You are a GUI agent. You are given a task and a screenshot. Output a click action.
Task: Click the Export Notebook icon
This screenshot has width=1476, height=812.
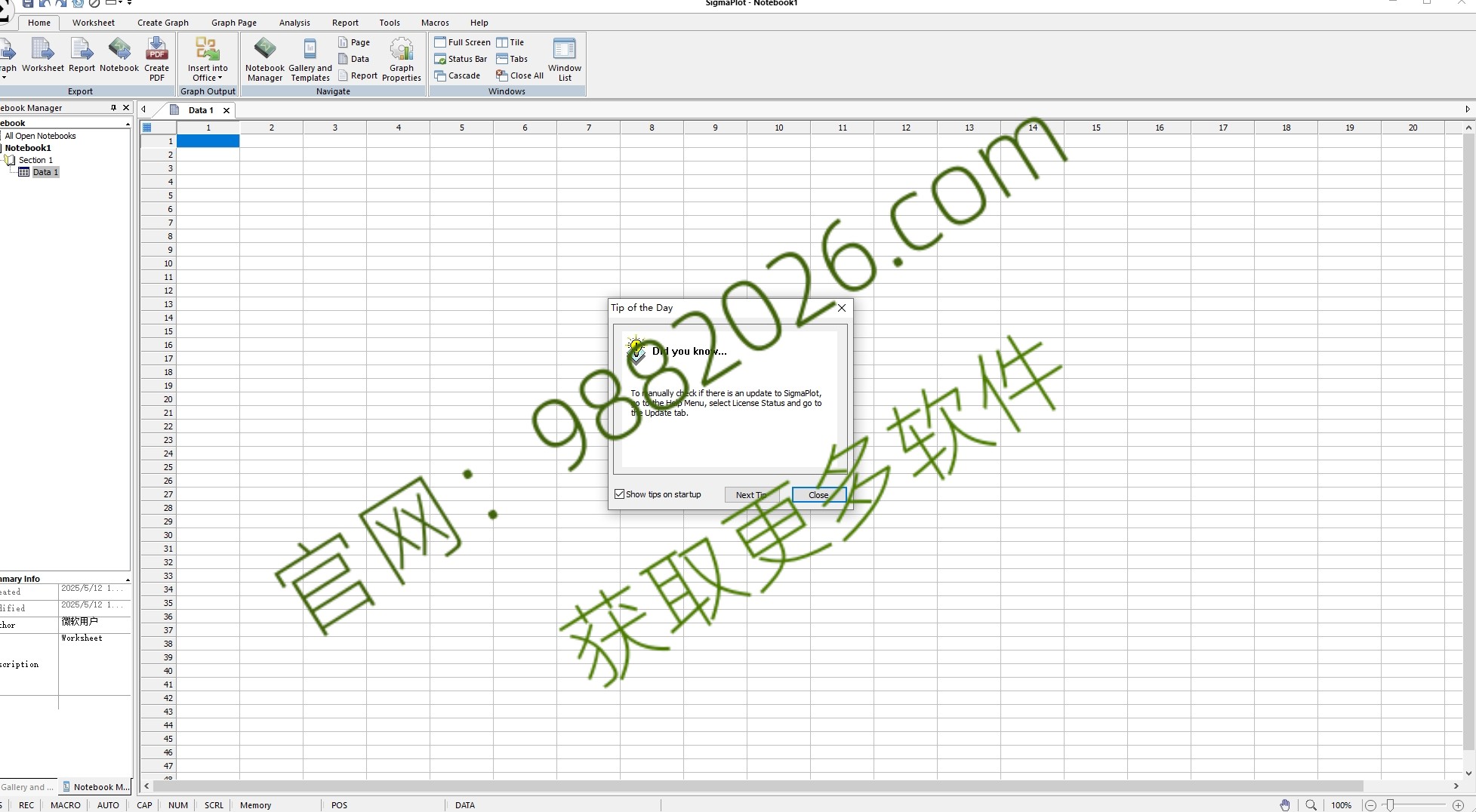119,55
